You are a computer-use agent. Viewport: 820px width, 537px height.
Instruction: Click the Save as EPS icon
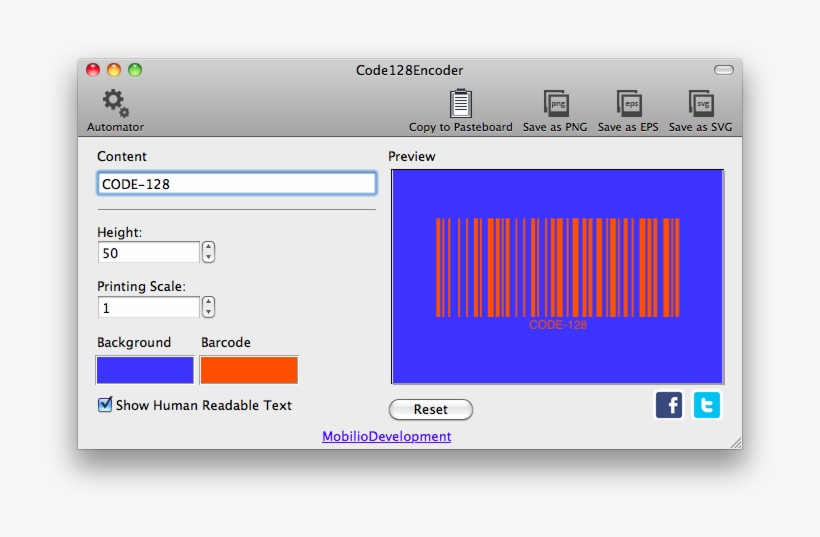628,104
